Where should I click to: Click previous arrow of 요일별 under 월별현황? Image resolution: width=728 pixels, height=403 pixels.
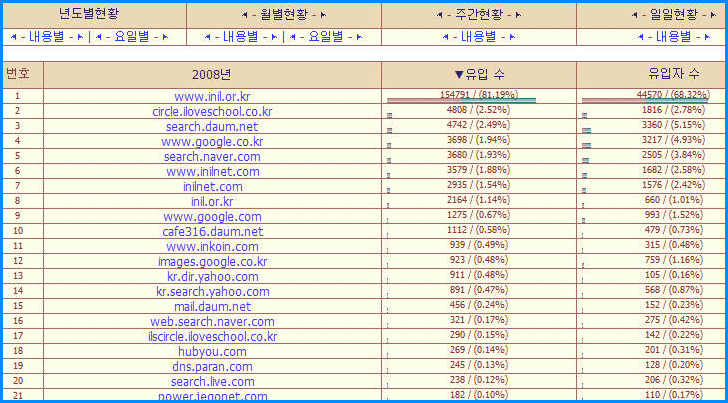(292, 37)
